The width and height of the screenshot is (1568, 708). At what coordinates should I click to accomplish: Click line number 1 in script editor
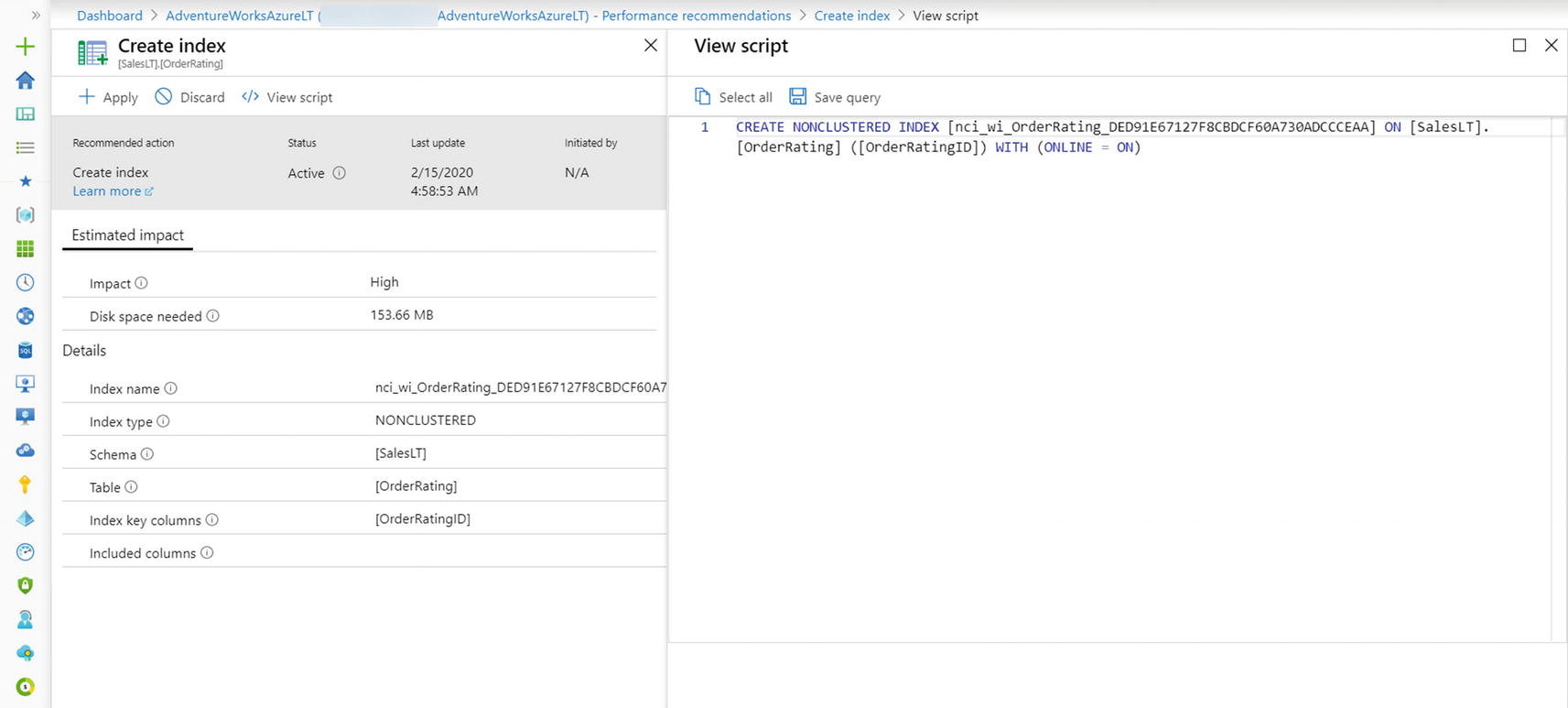(705, 127)
